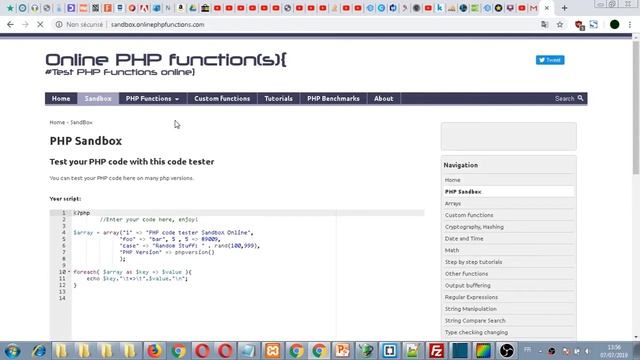Open Regular Expressions sidebar link
640x360 pixels.
click(x=471, y=297)
